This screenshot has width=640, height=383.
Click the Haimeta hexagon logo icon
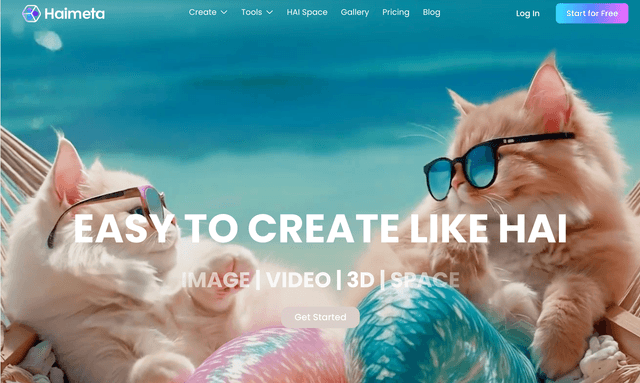[x=31, y=13]
